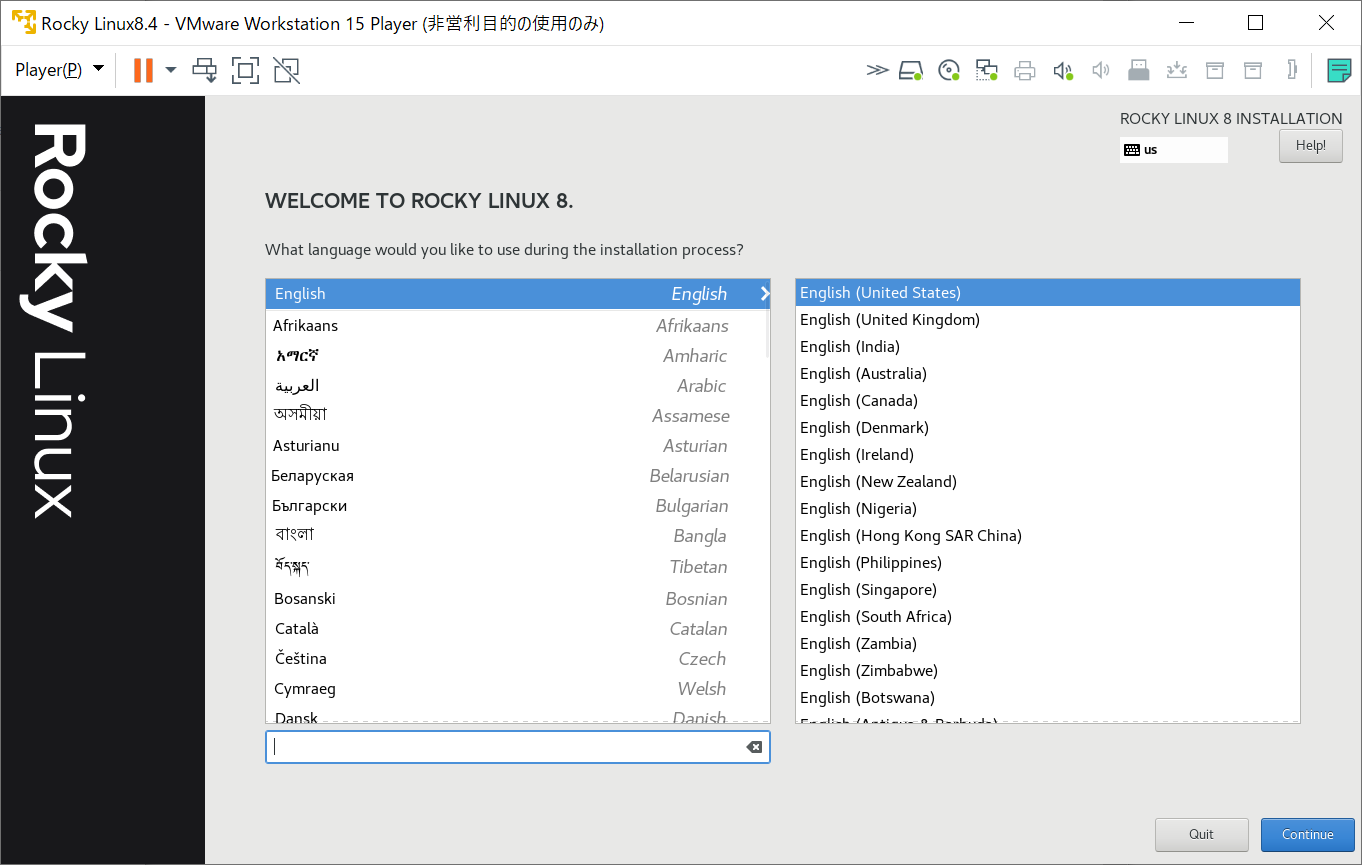This screenshot has height=865, width=1362.
Task: Select English in the language list
Action: [518, 294]
